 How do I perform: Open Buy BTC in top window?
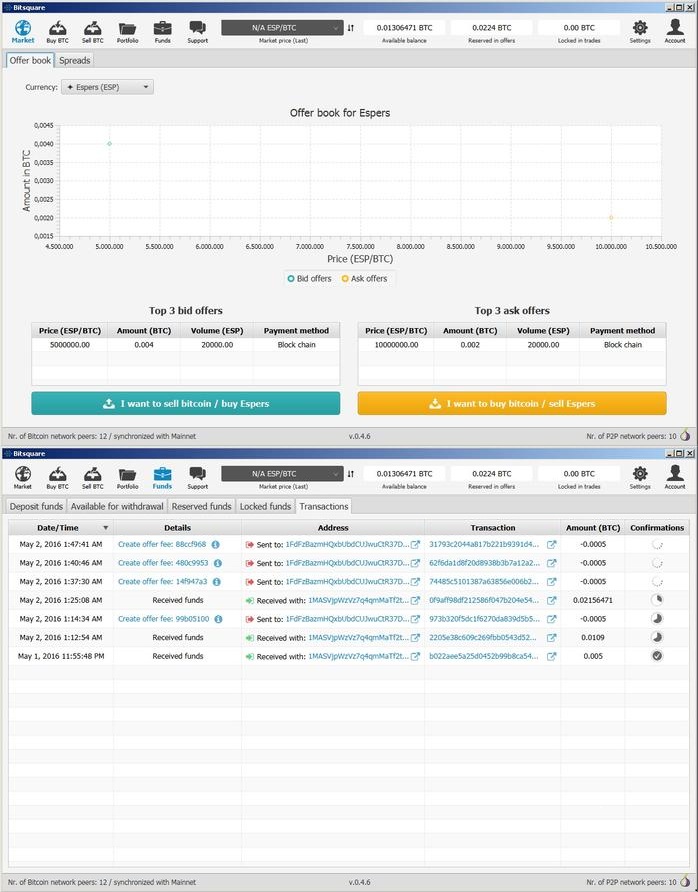click(x=57, y=32)
